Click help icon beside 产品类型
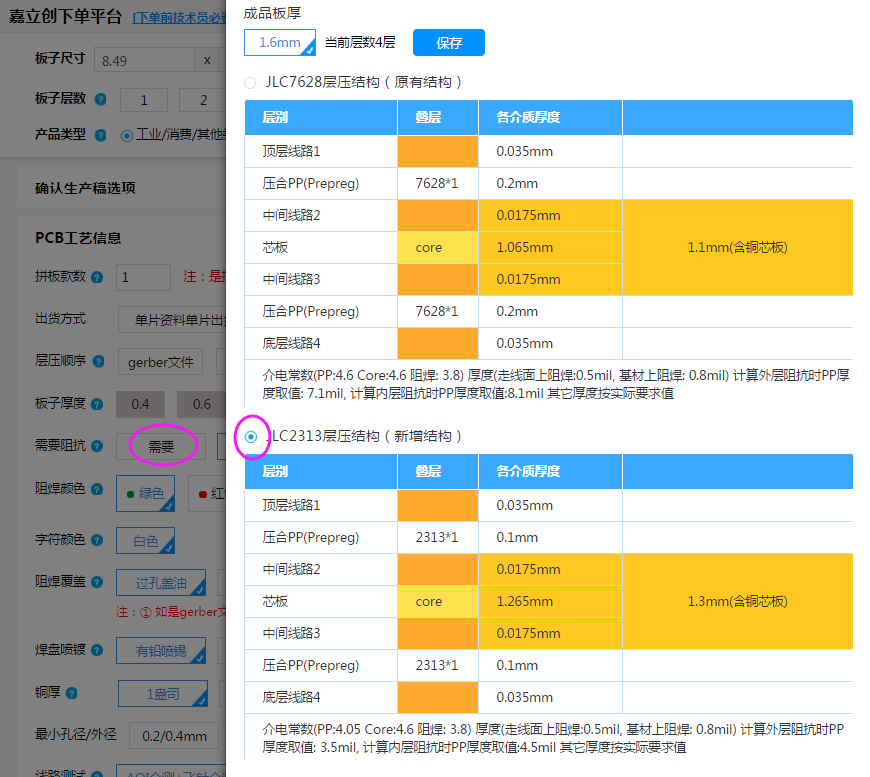Image resolution: width=870 pixels, height=777 pixels. [x=100, y=135]
